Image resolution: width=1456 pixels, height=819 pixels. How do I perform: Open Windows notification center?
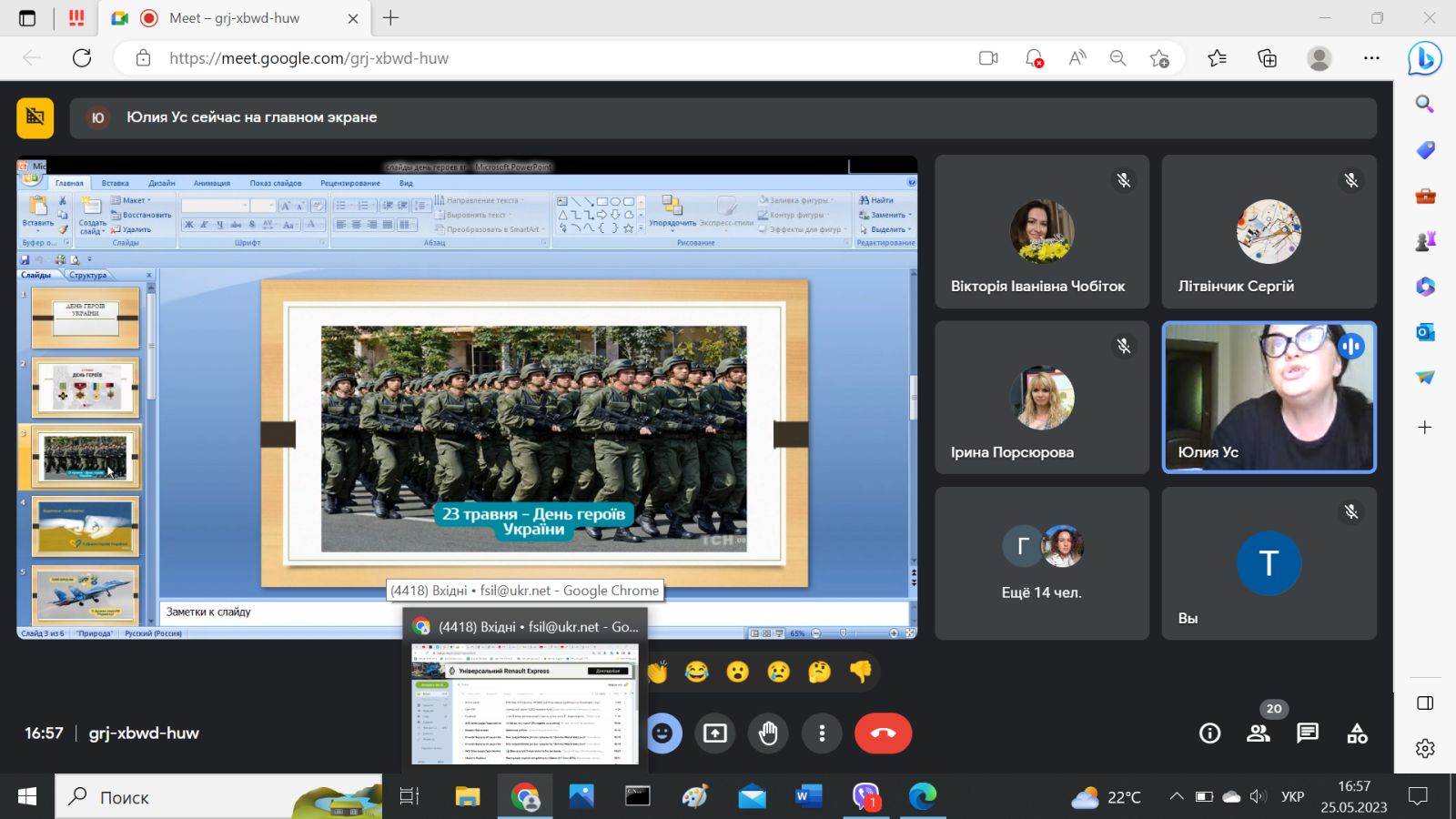(1417, 797)
